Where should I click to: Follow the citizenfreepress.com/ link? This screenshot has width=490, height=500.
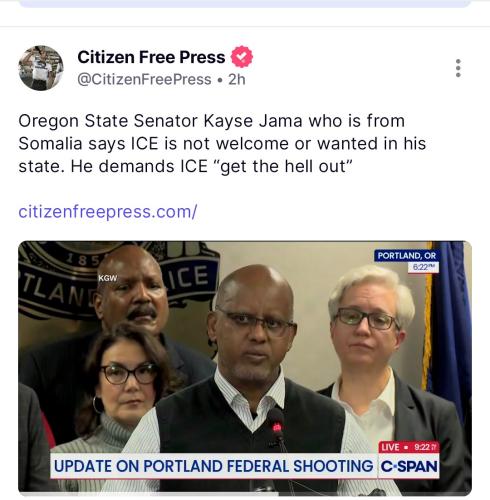tap(108, 212)
